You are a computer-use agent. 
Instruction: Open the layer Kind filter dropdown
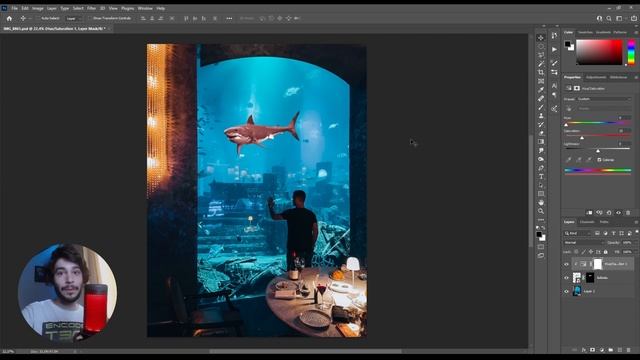tap(577, 233)
